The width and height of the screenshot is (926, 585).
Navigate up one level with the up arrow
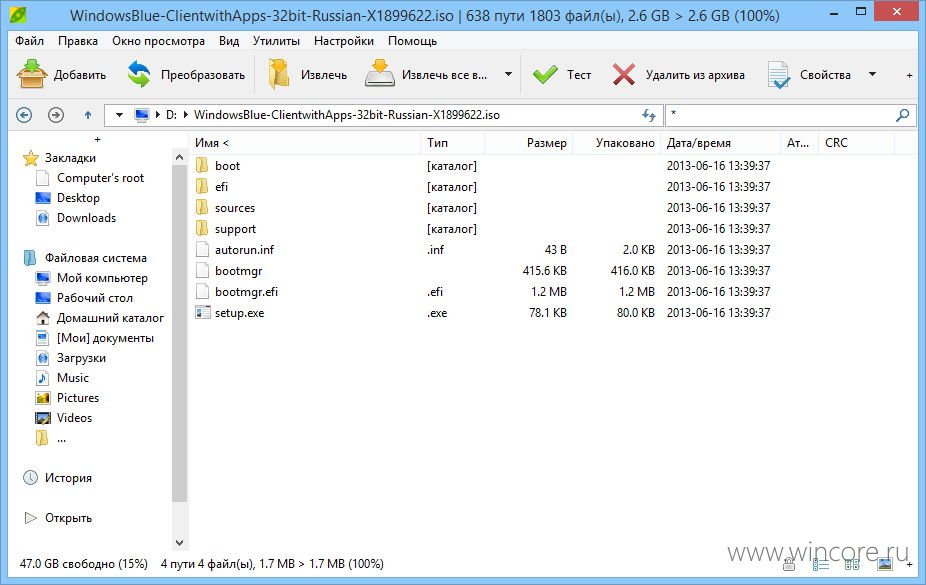click(x=88, y=115)
